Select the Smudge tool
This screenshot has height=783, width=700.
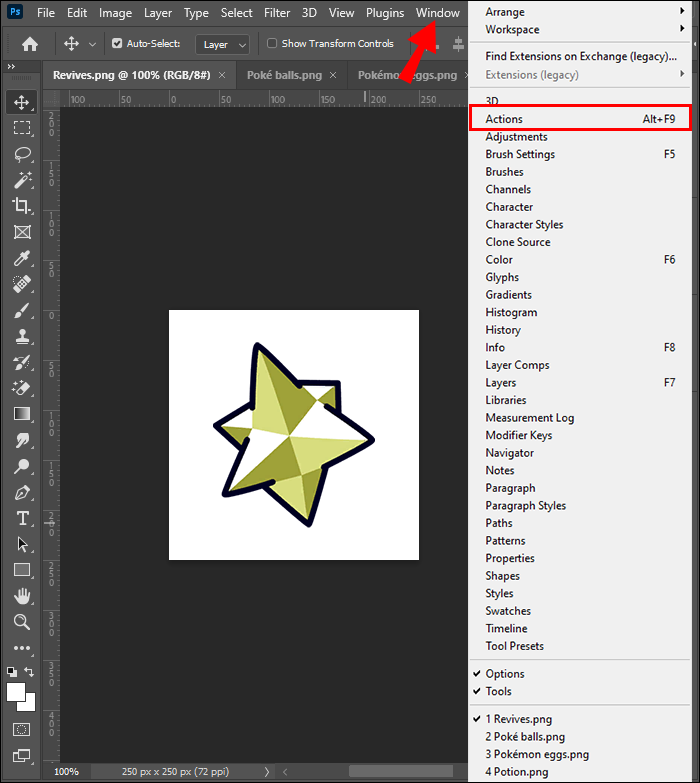tap(21, 440)
